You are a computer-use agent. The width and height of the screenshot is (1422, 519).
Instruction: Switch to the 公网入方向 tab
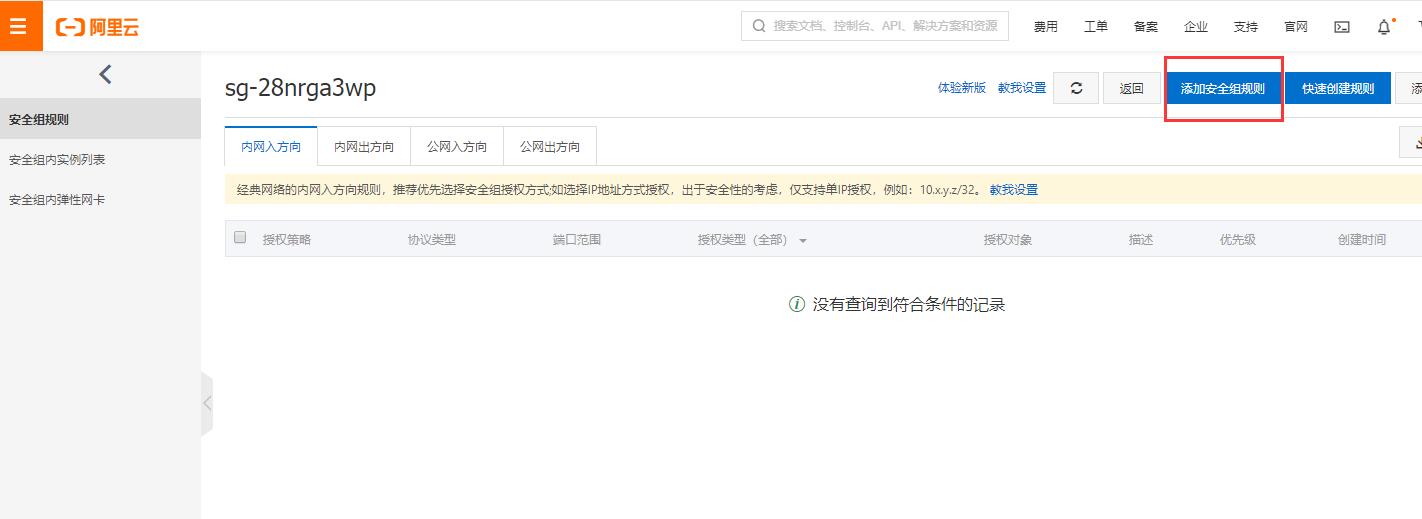(x=457, y=146)
